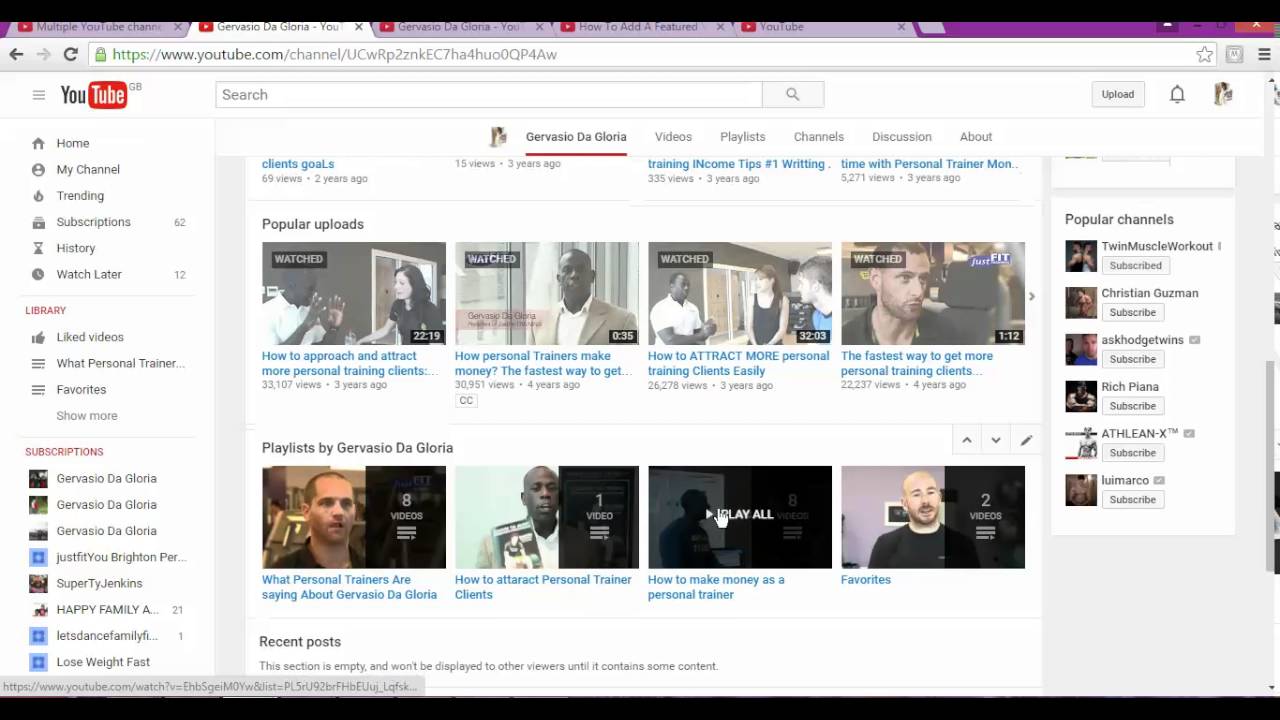
Task: Open 'How to attaract Personal Trainer Clients' playlist link
Action: point(543,587)
